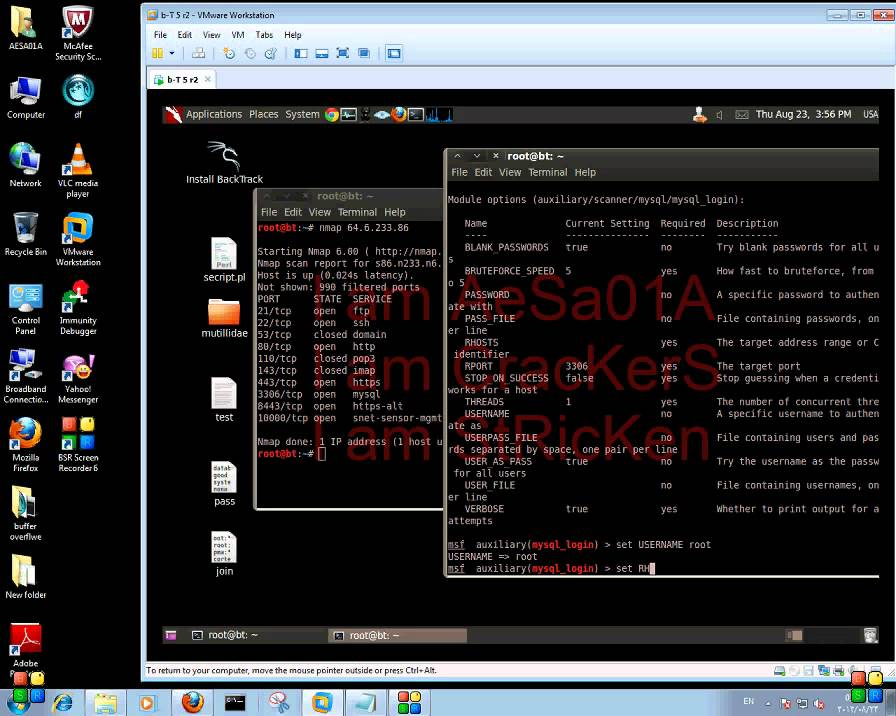Click the VMware pause/suspend toolbar icon

(158, 53)
